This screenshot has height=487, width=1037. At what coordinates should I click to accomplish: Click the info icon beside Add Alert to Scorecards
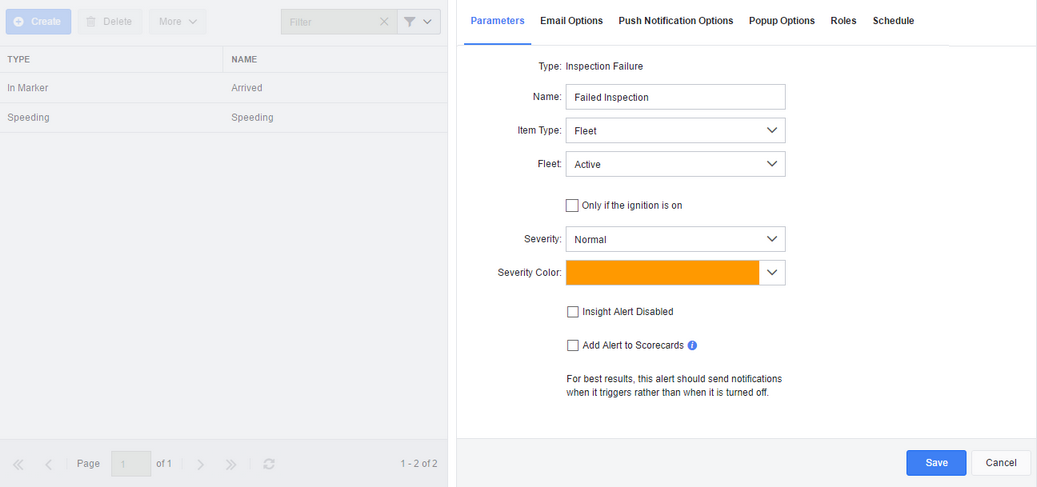click(x=692, y=345)
